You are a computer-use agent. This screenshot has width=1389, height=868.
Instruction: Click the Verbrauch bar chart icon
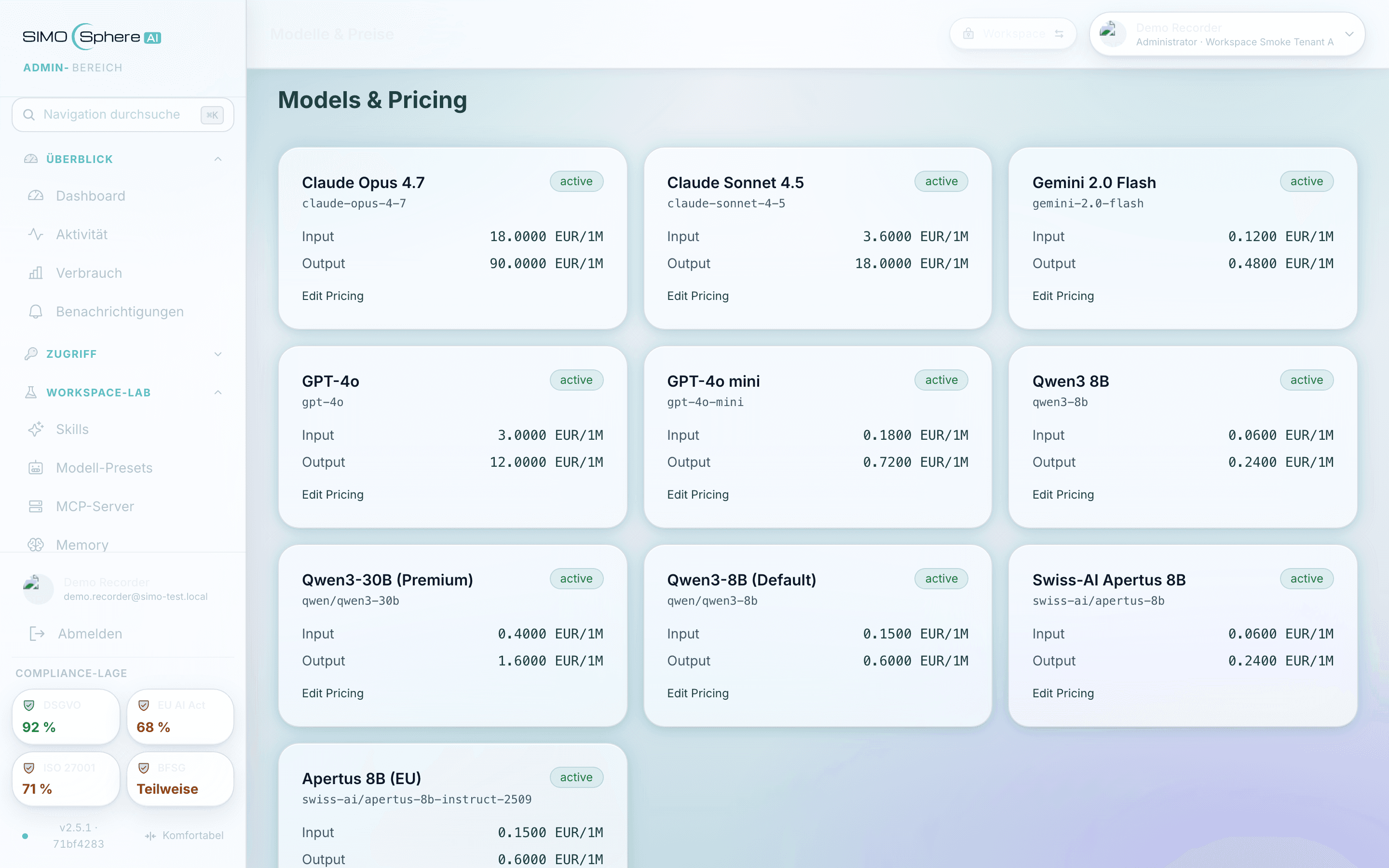36,272
